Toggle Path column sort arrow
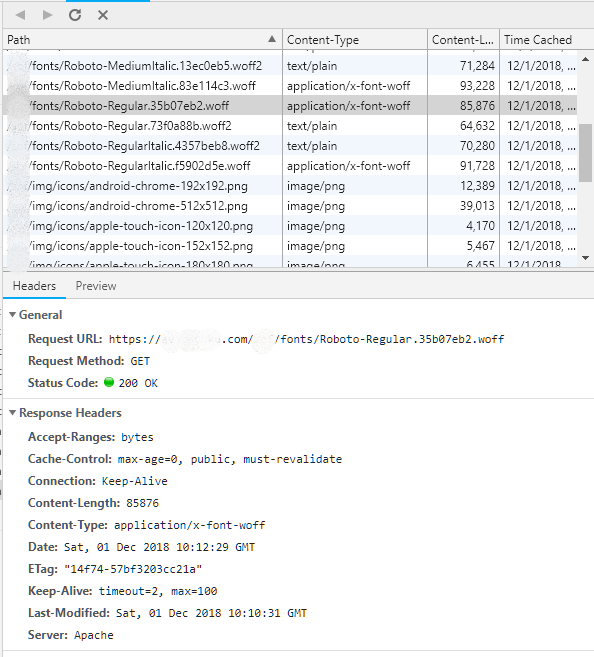 pos(272,39)
